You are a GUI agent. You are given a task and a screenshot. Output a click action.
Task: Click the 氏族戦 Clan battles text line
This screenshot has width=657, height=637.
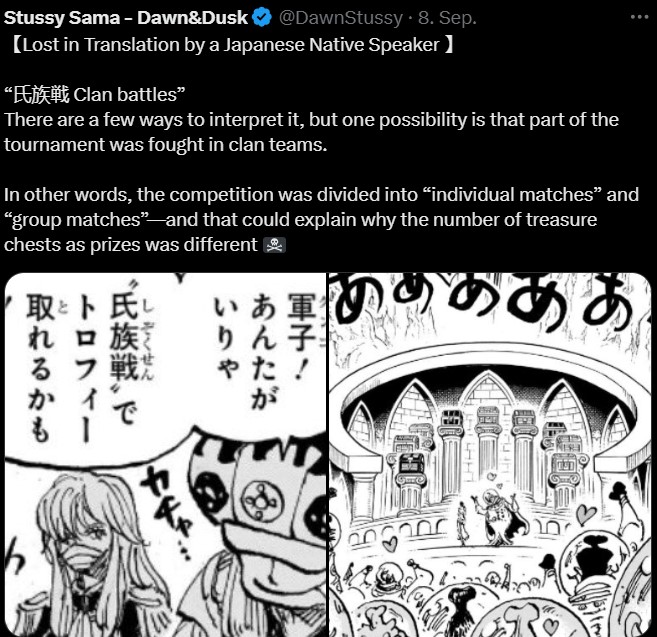tap(94, 95)
